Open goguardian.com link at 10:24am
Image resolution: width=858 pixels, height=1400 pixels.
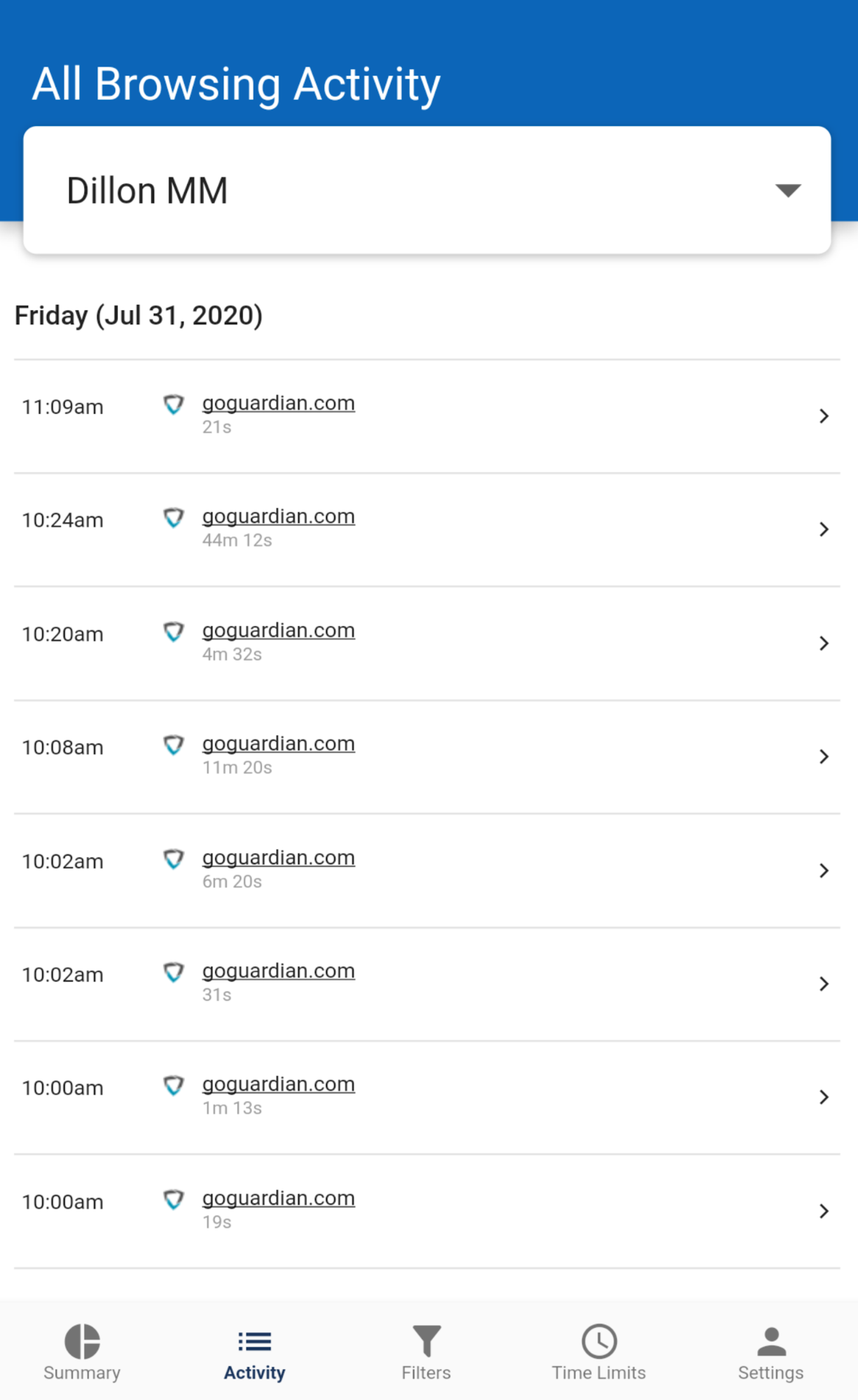click(278, 517)
